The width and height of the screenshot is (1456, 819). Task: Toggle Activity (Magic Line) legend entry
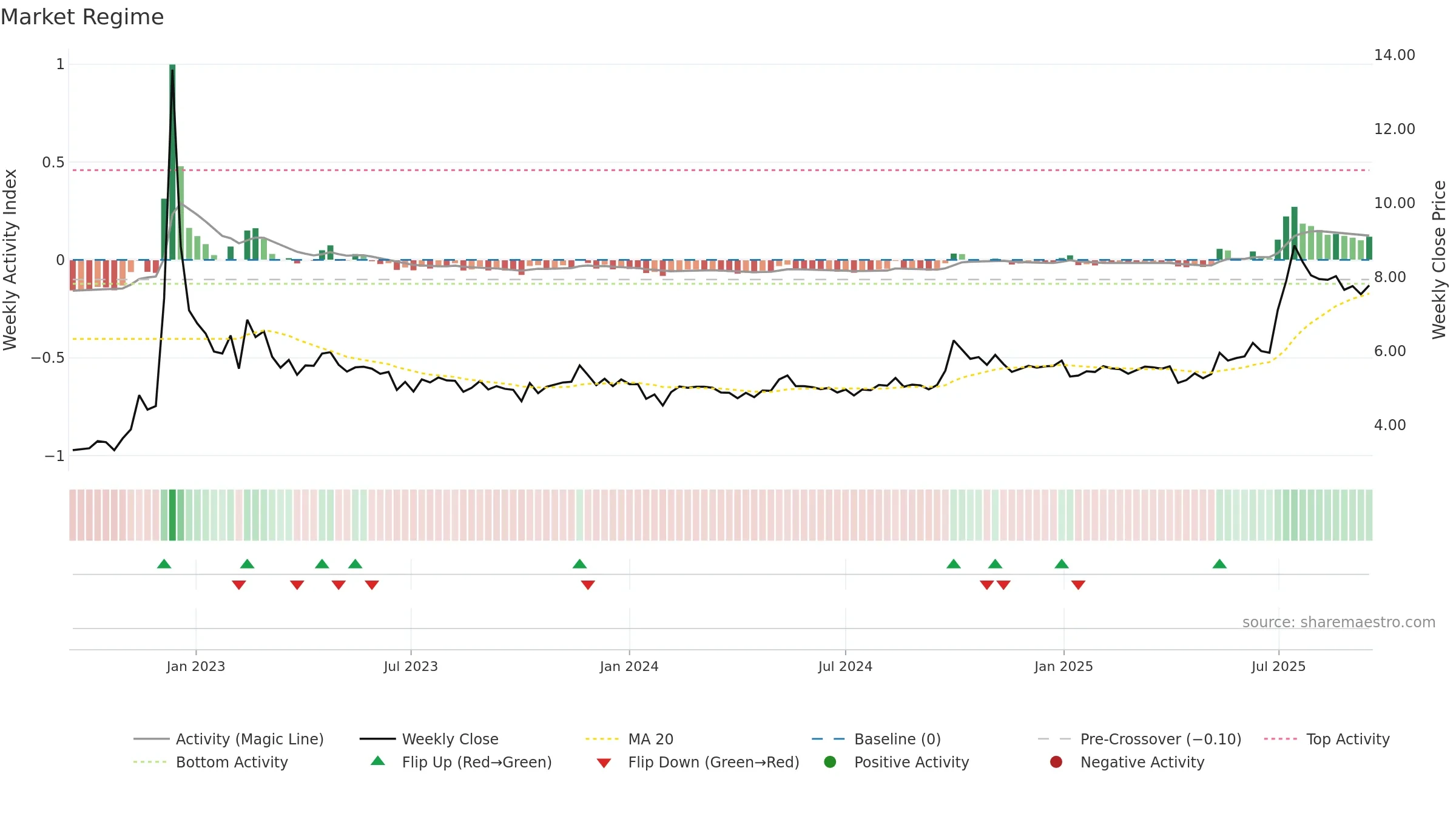[x=229, y=739]
